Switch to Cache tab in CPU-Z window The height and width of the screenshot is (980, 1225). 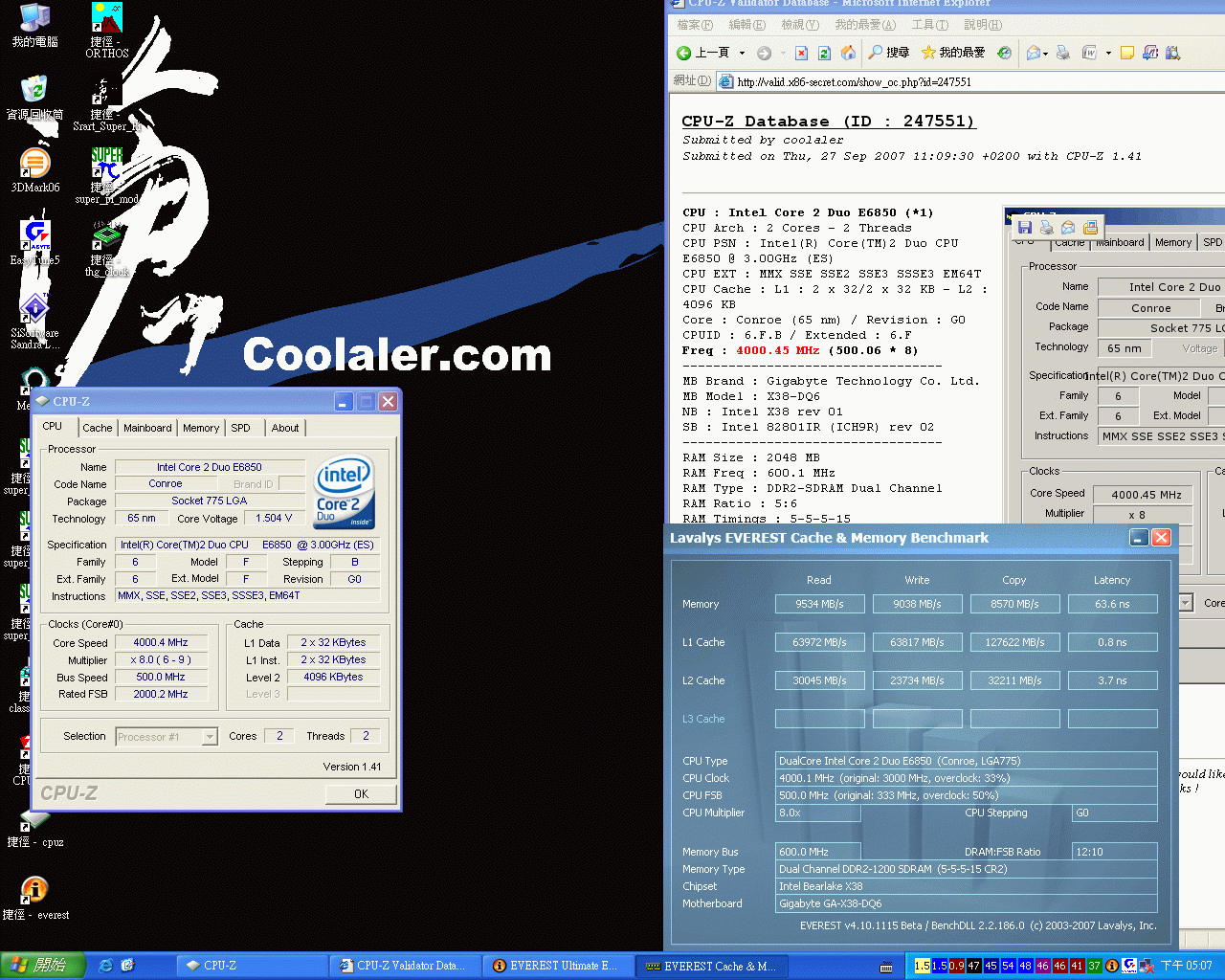click(97, 428)
